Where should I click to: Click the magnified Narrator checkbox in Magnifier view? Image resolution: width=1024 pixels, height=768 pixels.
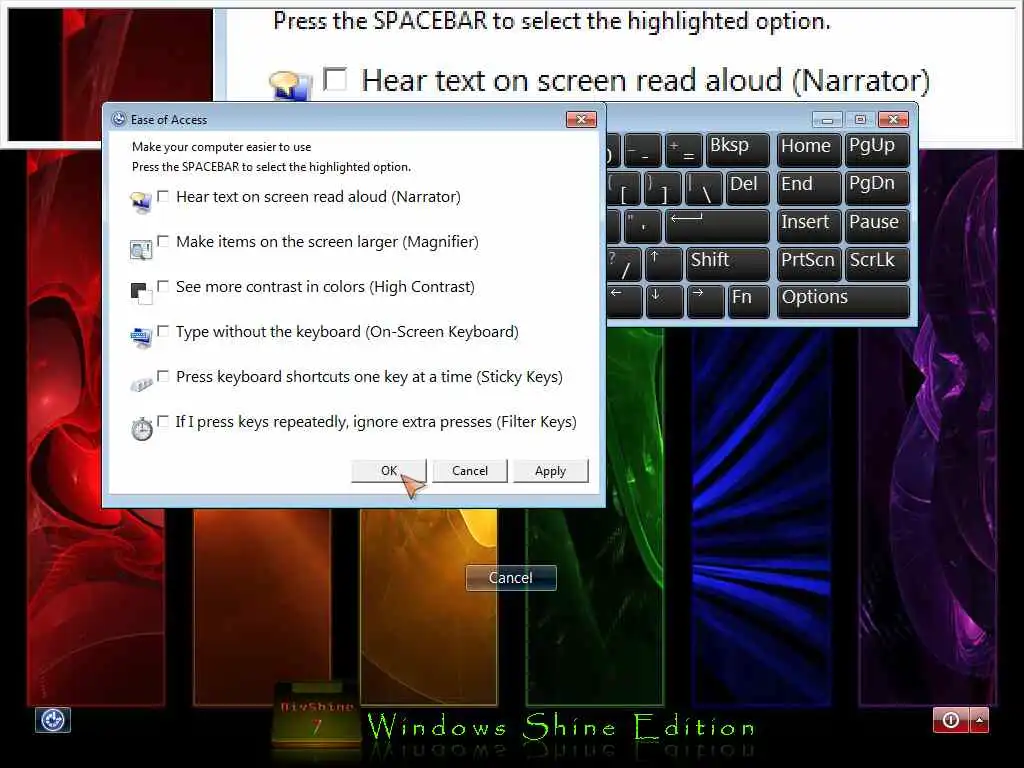[x=335, y=79]
